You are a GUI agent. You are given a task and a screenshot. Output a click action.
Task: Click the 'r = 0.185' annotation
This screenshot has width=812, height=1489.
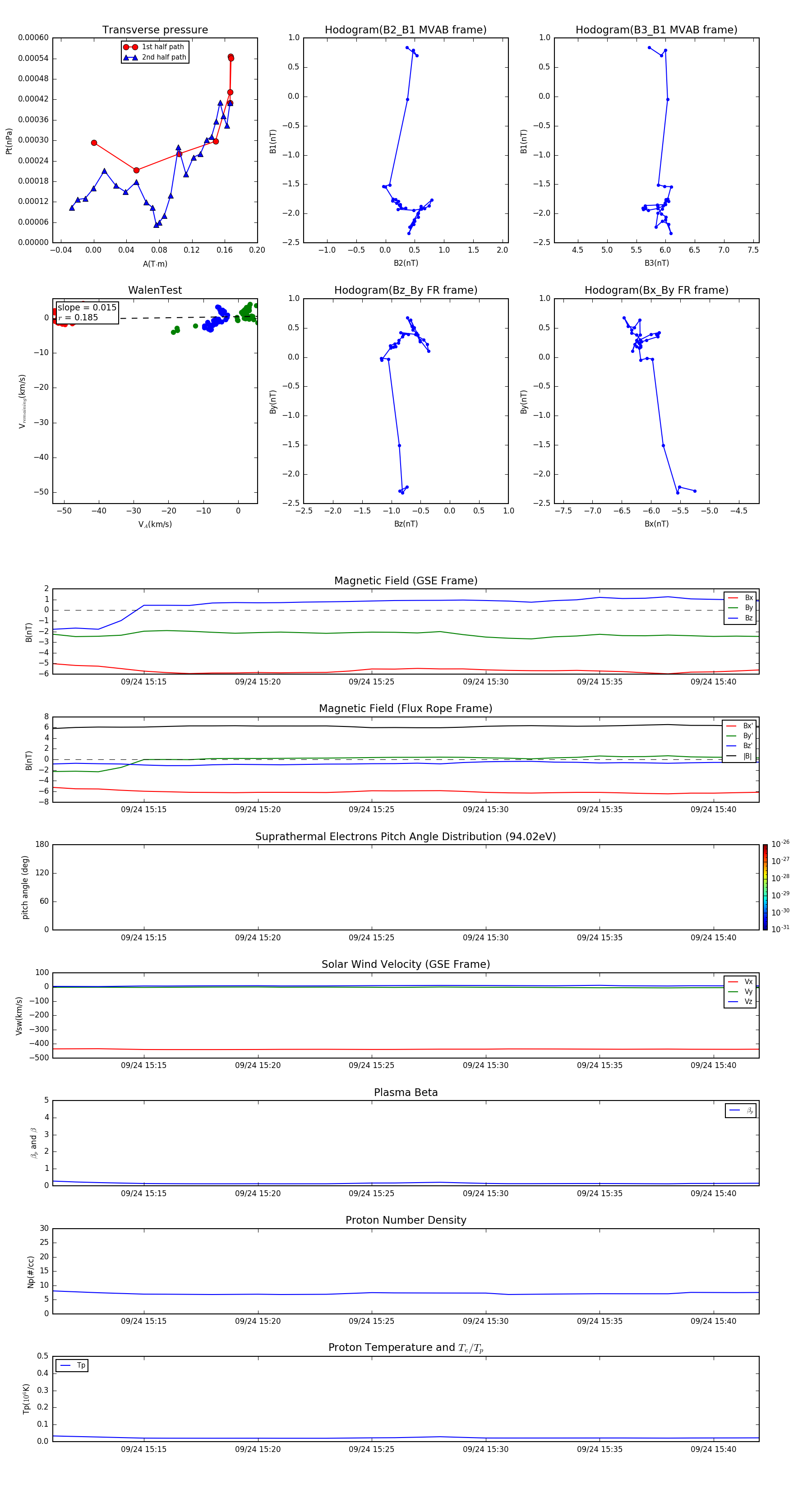pos(78,317)
